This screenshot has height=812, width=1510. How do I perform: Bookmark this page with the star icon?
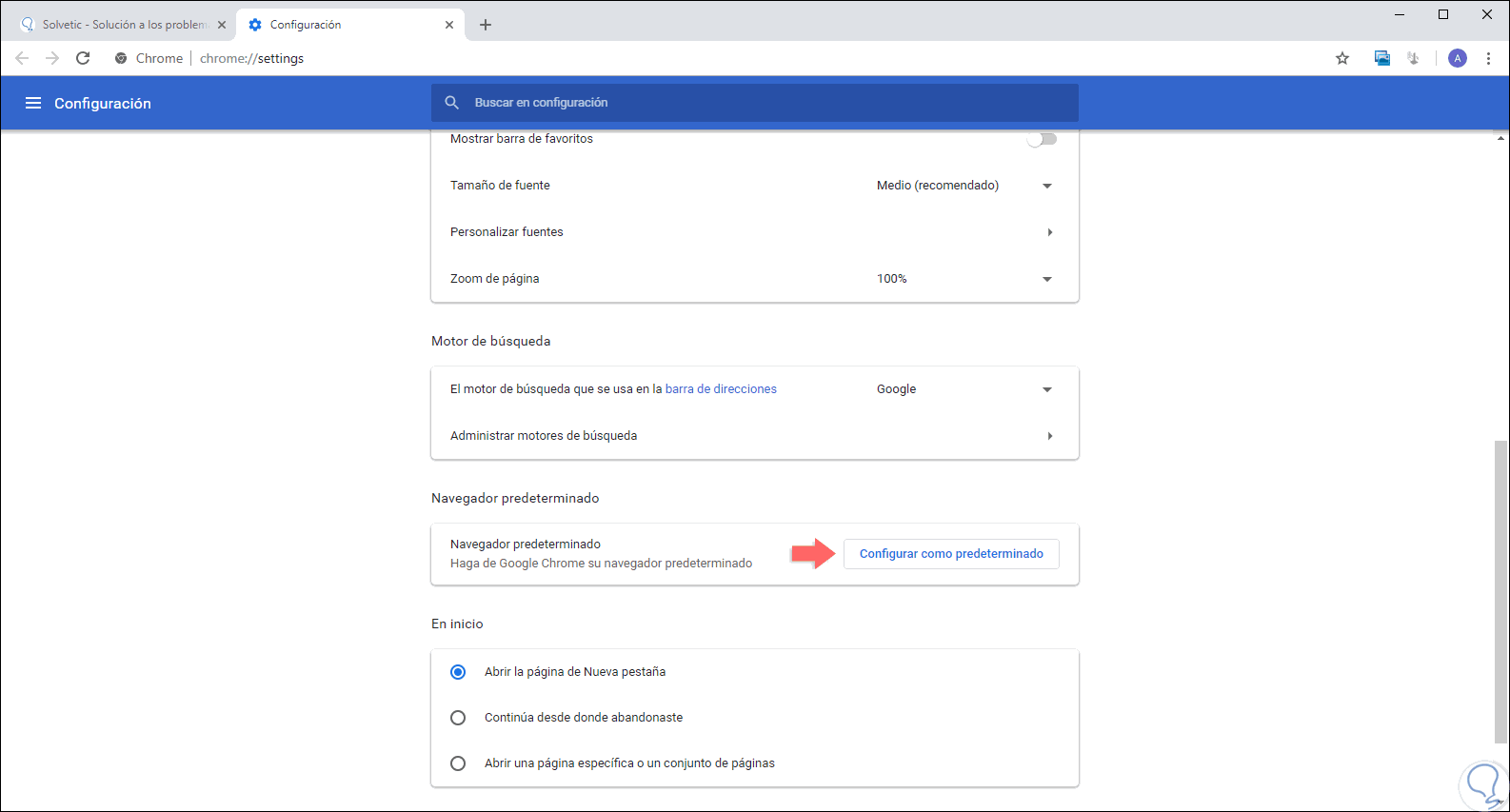coord(1342,58)
